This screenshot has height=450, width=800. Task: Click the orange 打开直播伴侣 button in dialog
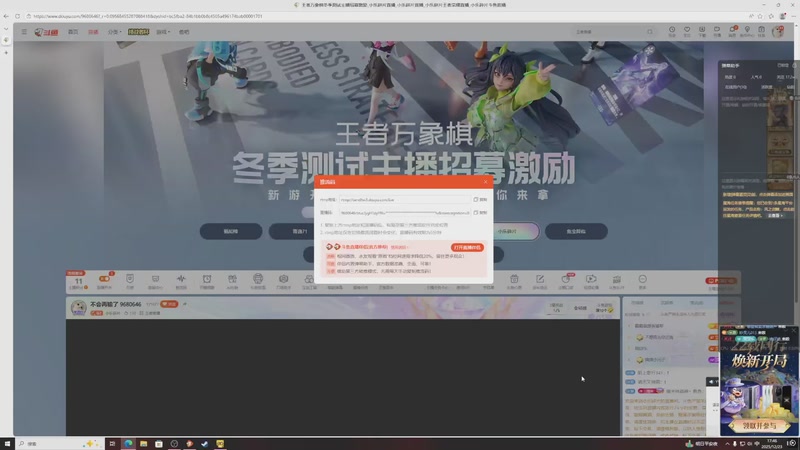point(467,247)
